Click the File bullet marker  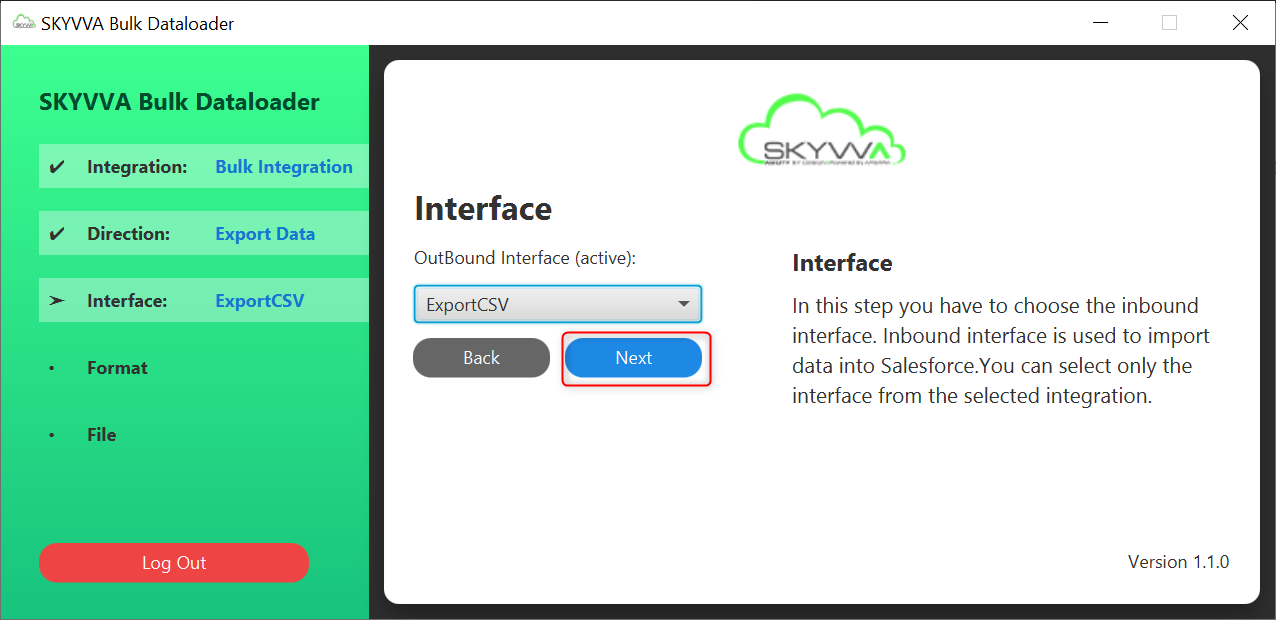[x=52, y=436]
